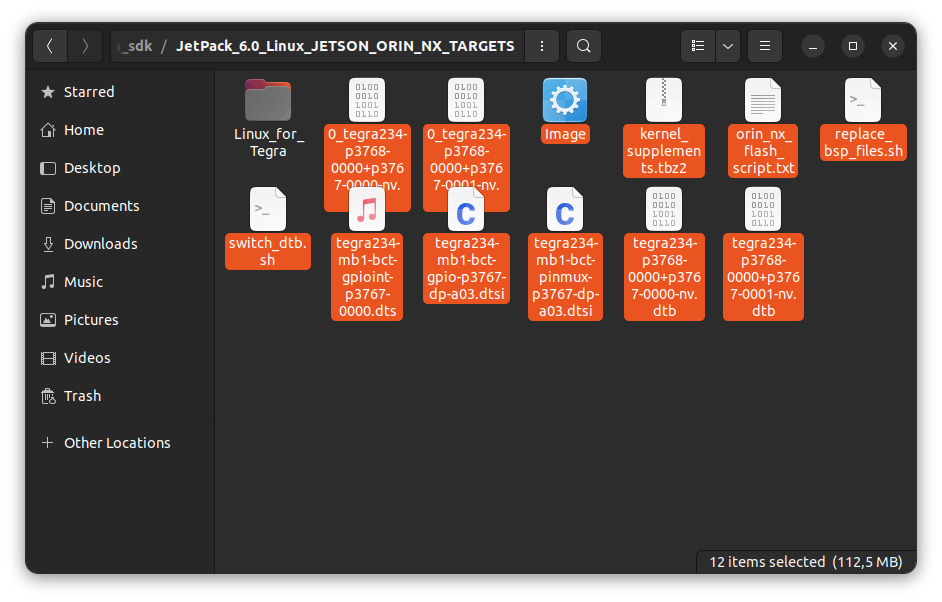Click 'Linux_for_Tegra' folder name label

(x=269, y=142)
